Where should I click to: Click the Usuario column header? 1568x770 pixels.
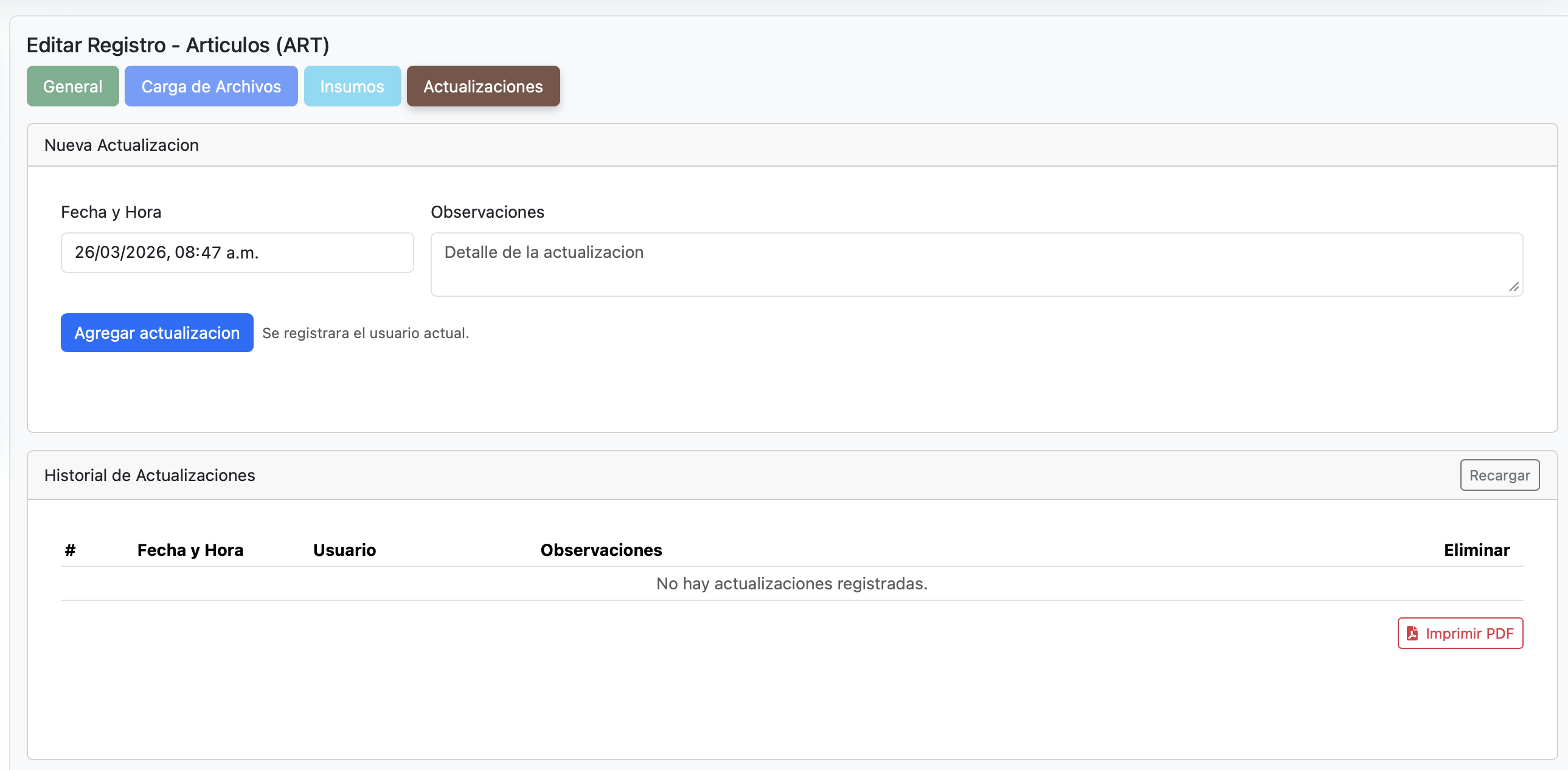point(344,549)
